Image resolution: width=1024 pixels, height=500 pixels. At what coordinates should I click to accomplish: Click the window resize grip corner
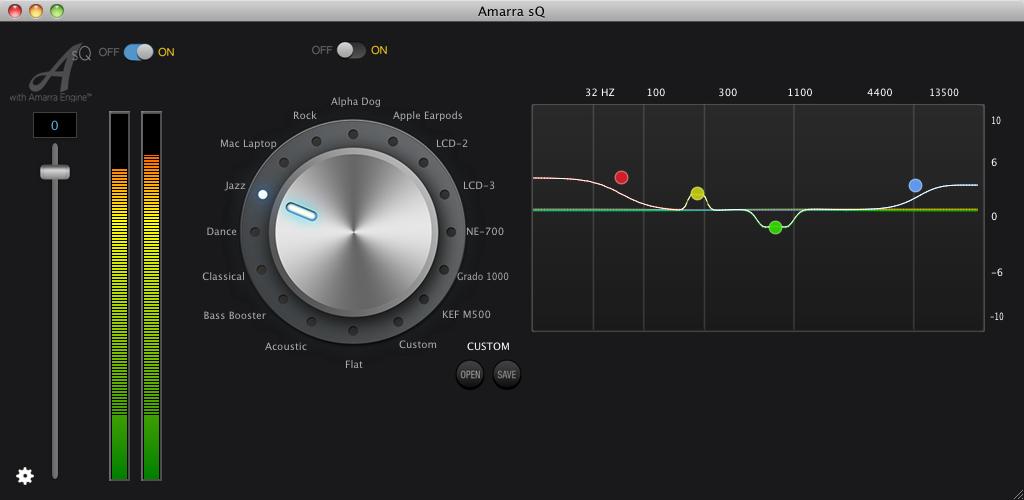tap(1016, 493)
